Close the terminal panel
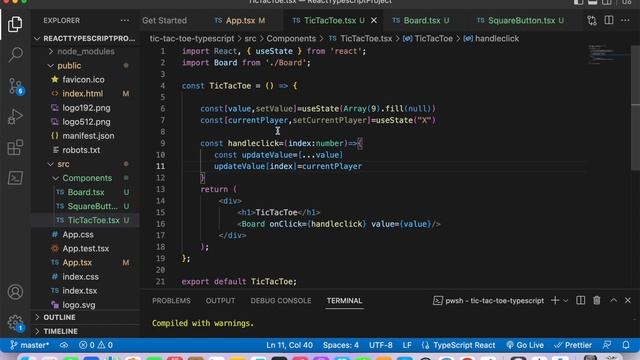The height and width of the screenshot is (360, 640). coord(628,300)
